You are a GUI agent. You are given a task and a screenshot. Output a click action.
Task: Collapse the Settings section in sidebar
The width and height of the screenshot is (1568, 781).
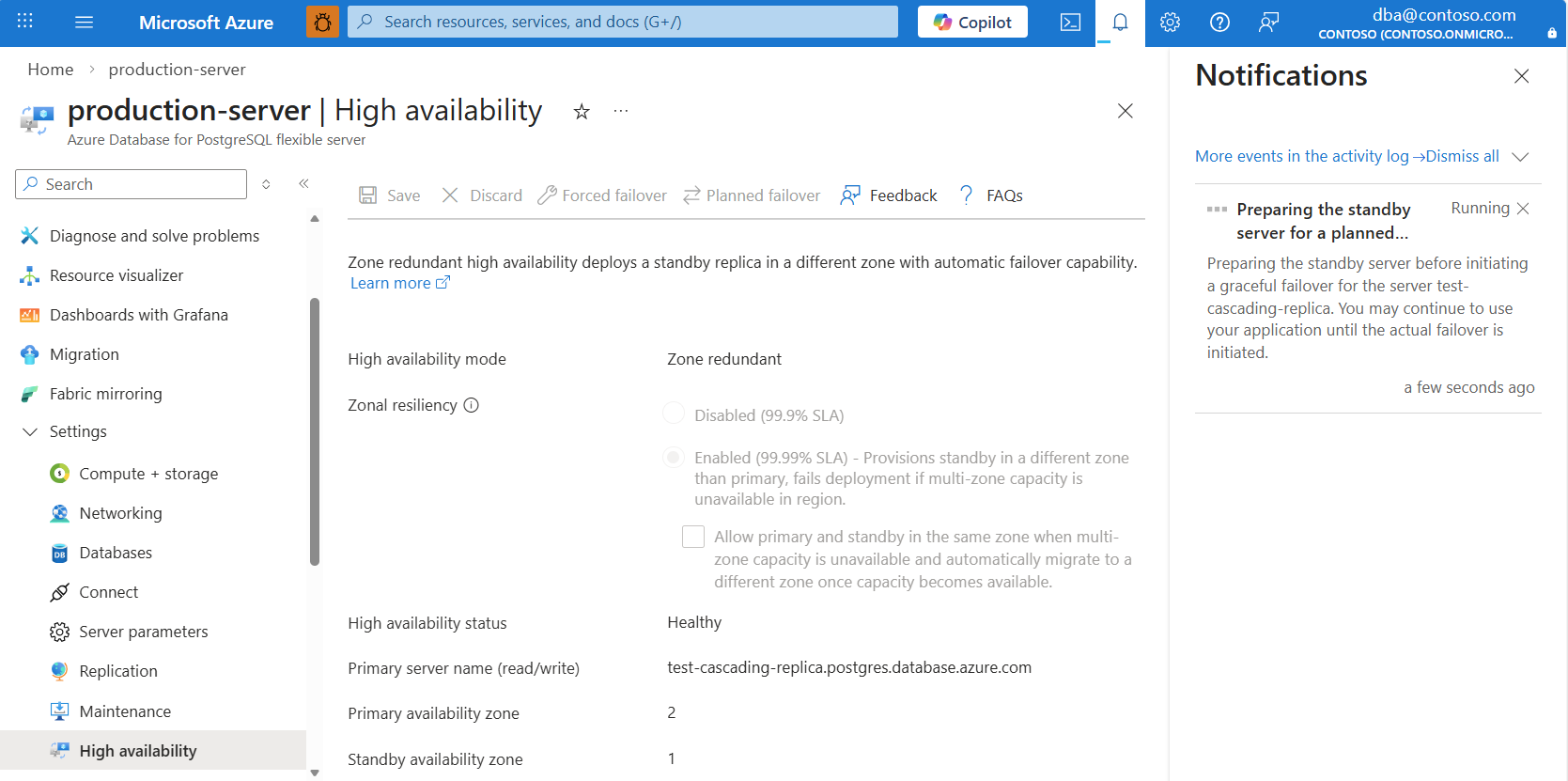30,431
